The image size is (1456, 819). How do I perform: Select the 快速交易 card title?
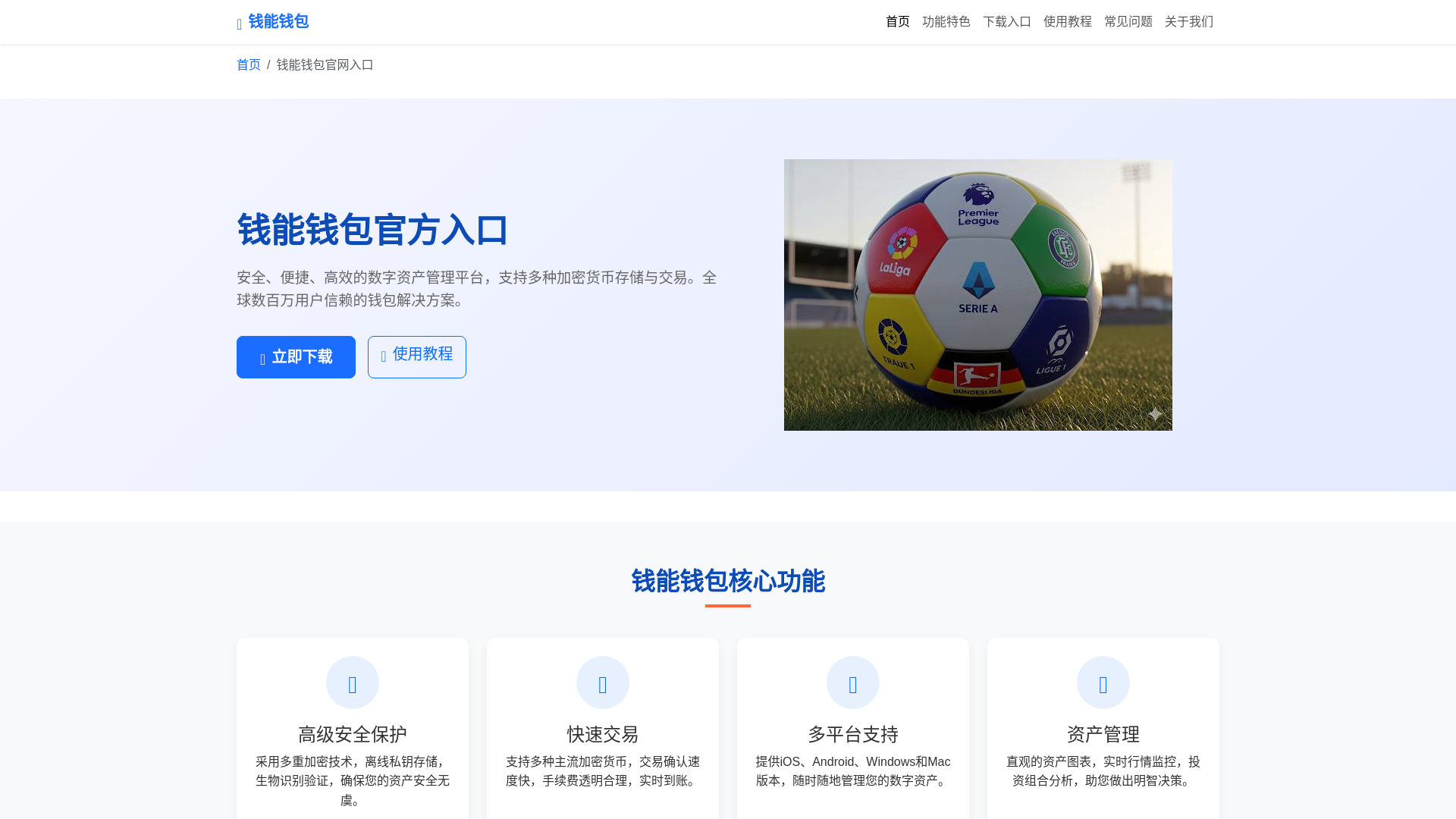[603, 734]
